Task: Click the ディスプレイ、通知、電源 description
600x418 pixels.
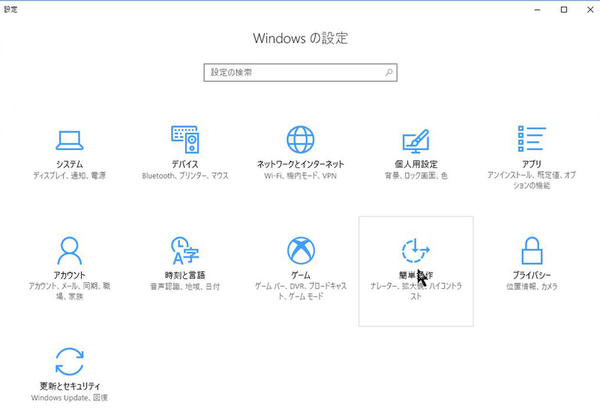Action: (x=69, y=176)
